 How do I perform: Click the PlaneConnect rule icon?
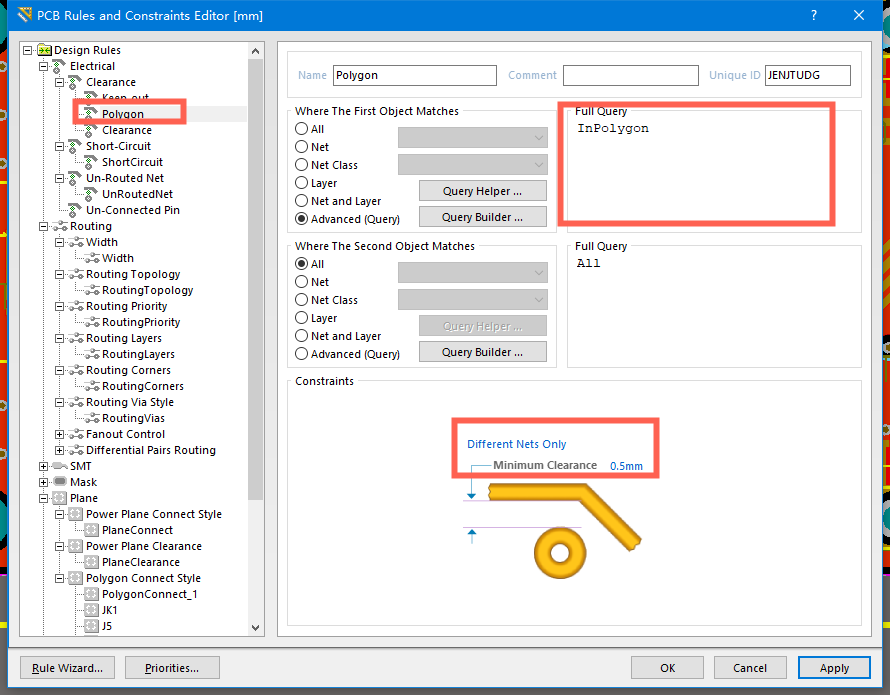click(92, 530)
